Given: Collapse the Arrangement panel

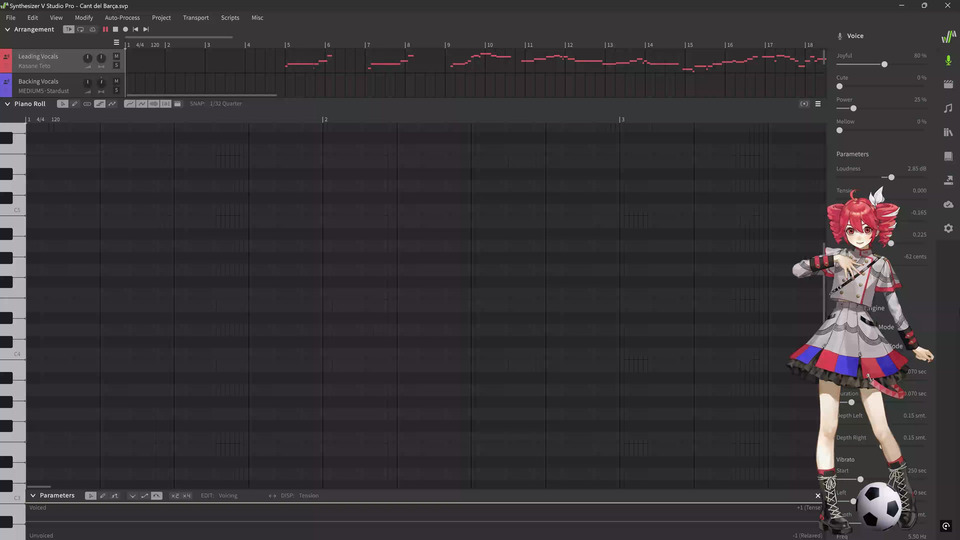Looking at the screenshot, I should click(7, 29).
